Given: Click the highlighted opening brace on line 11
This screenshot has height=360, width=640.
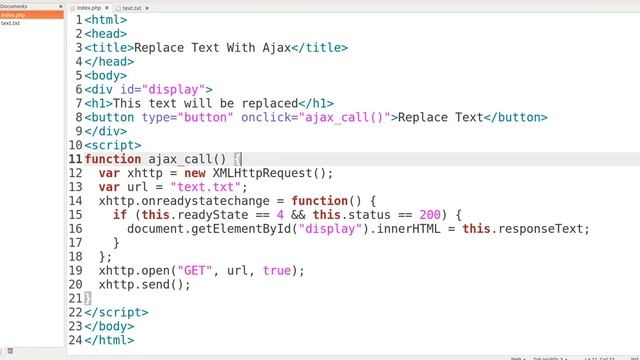Looking at the screenshot, I should [238, 159].
